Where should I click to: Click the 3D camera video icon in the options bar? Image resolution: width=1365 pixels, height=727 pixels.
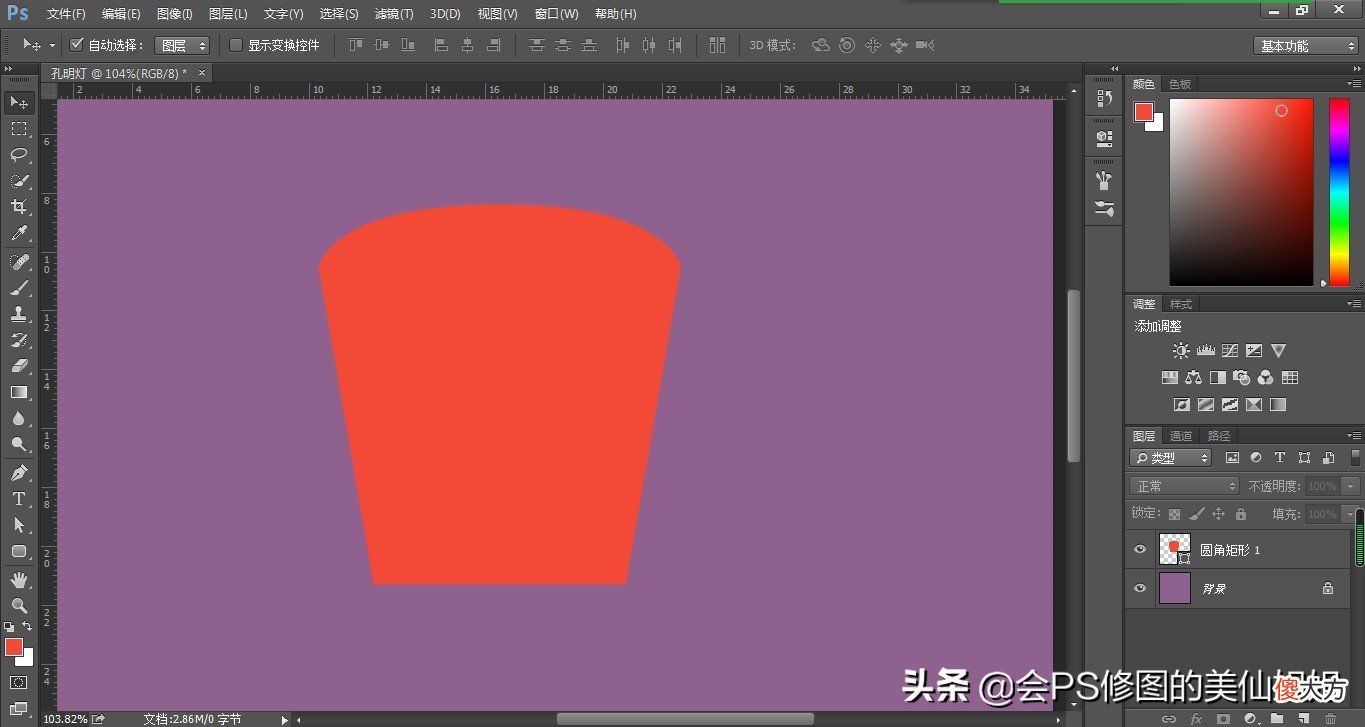(925, 45)
